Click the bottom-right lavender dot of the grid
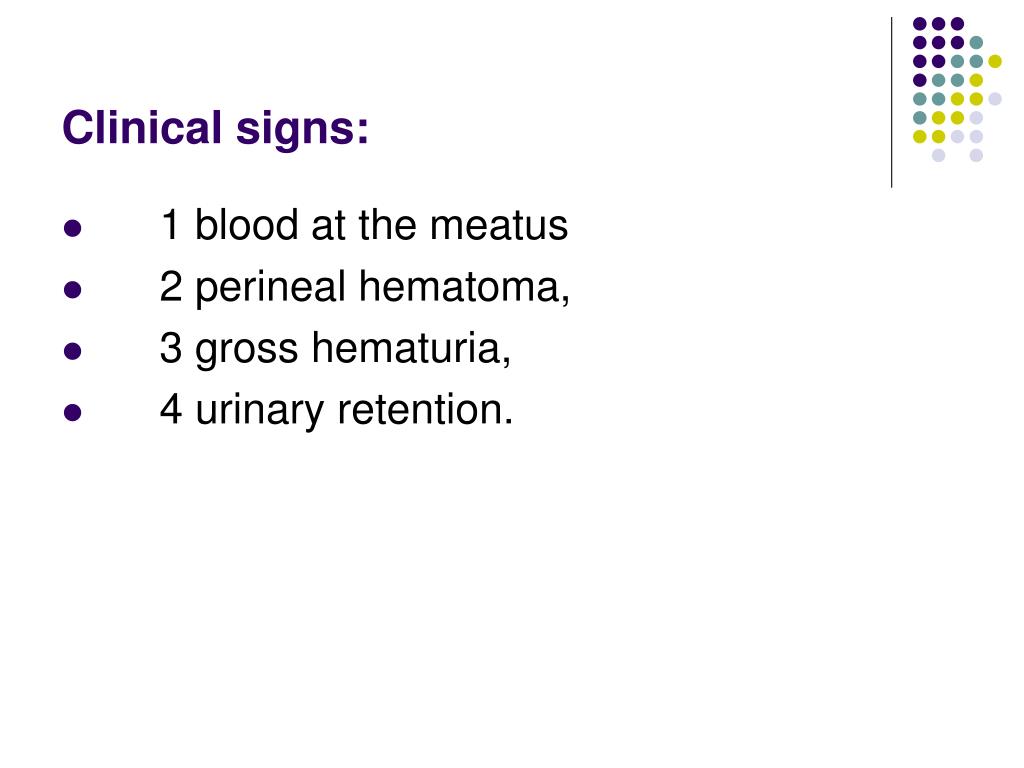The width and height of the screenshot is (1024, 768). [976, 155]
